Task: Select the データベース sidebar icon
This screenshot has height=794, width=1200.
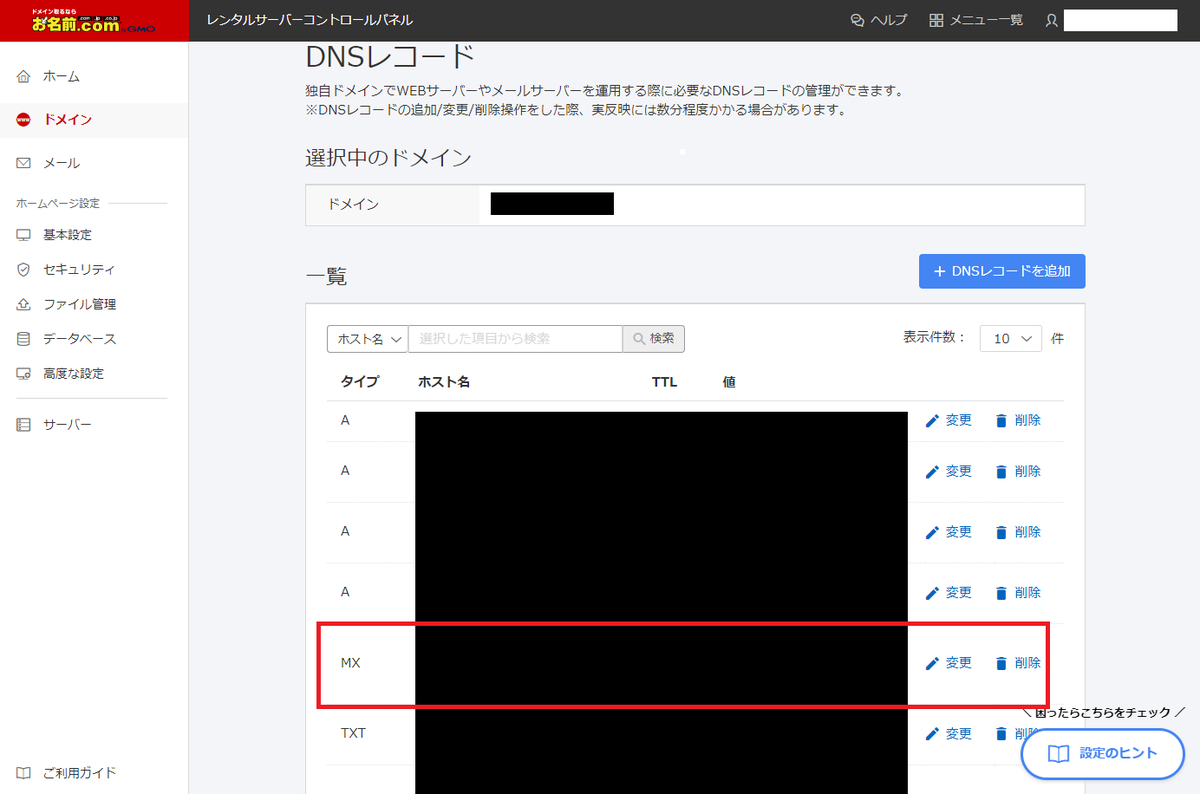Action: pos(22,339)
